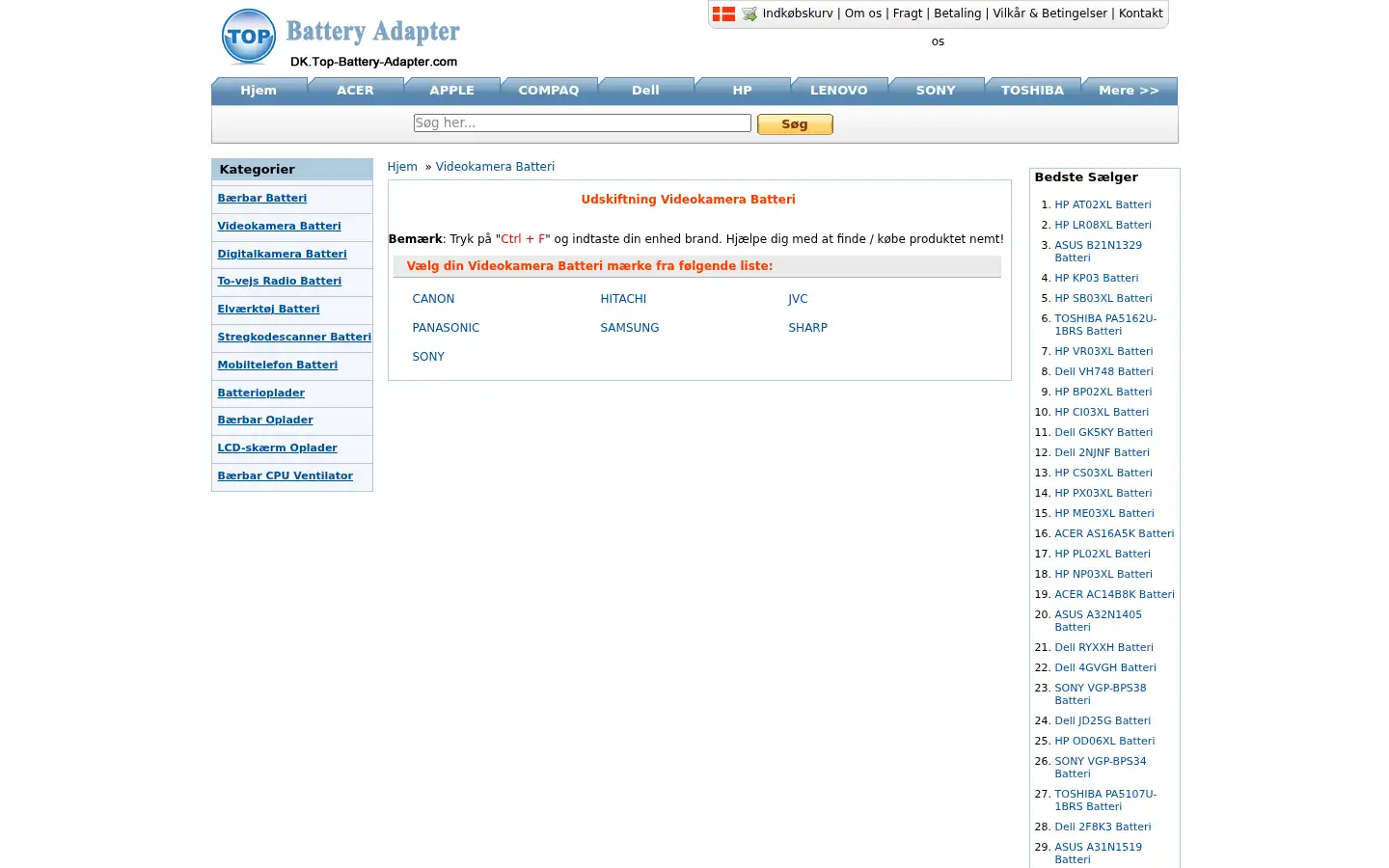
Task: Open the Dell navigation tab
Action: [646, 91]
